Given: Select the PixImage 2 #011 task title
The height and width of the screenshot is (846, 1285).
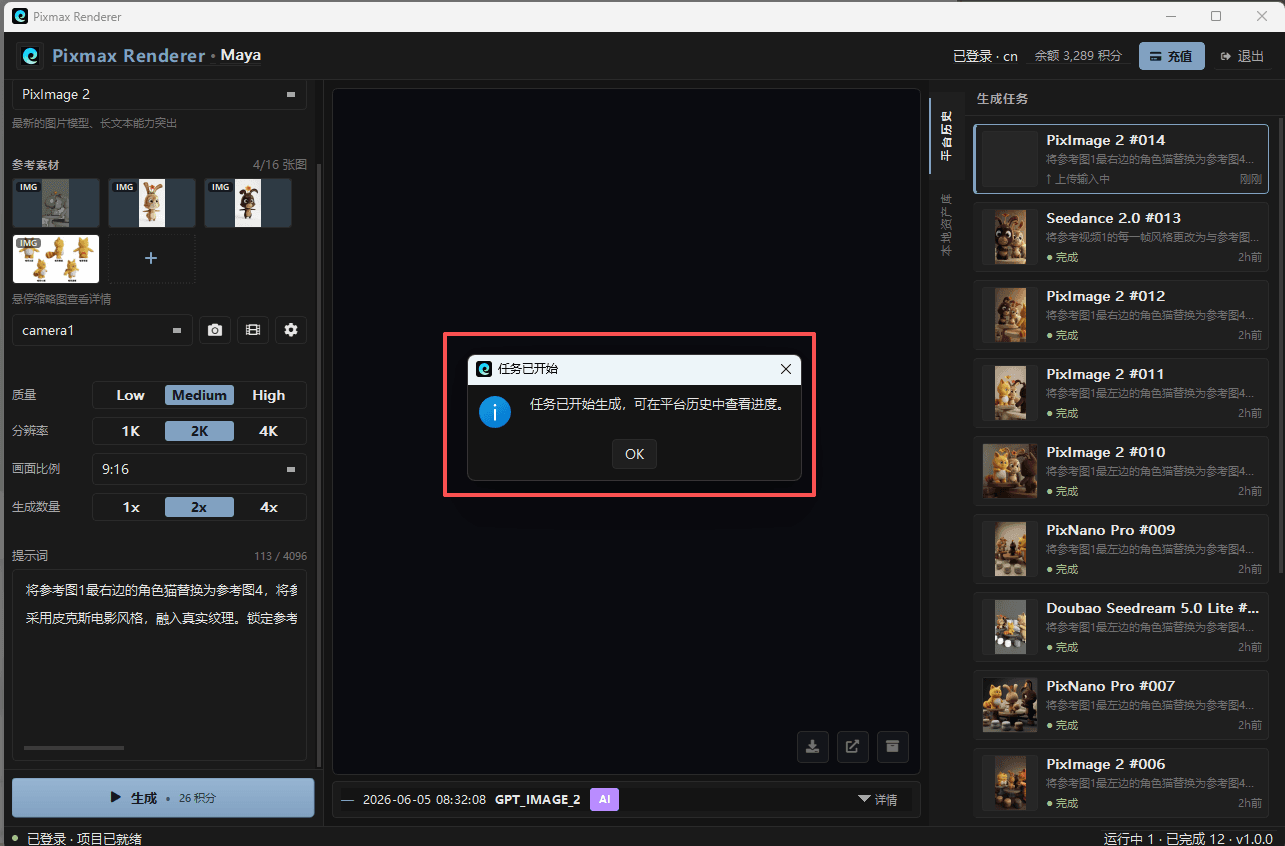Looking at the screenshot, I should click(1105, 374).
